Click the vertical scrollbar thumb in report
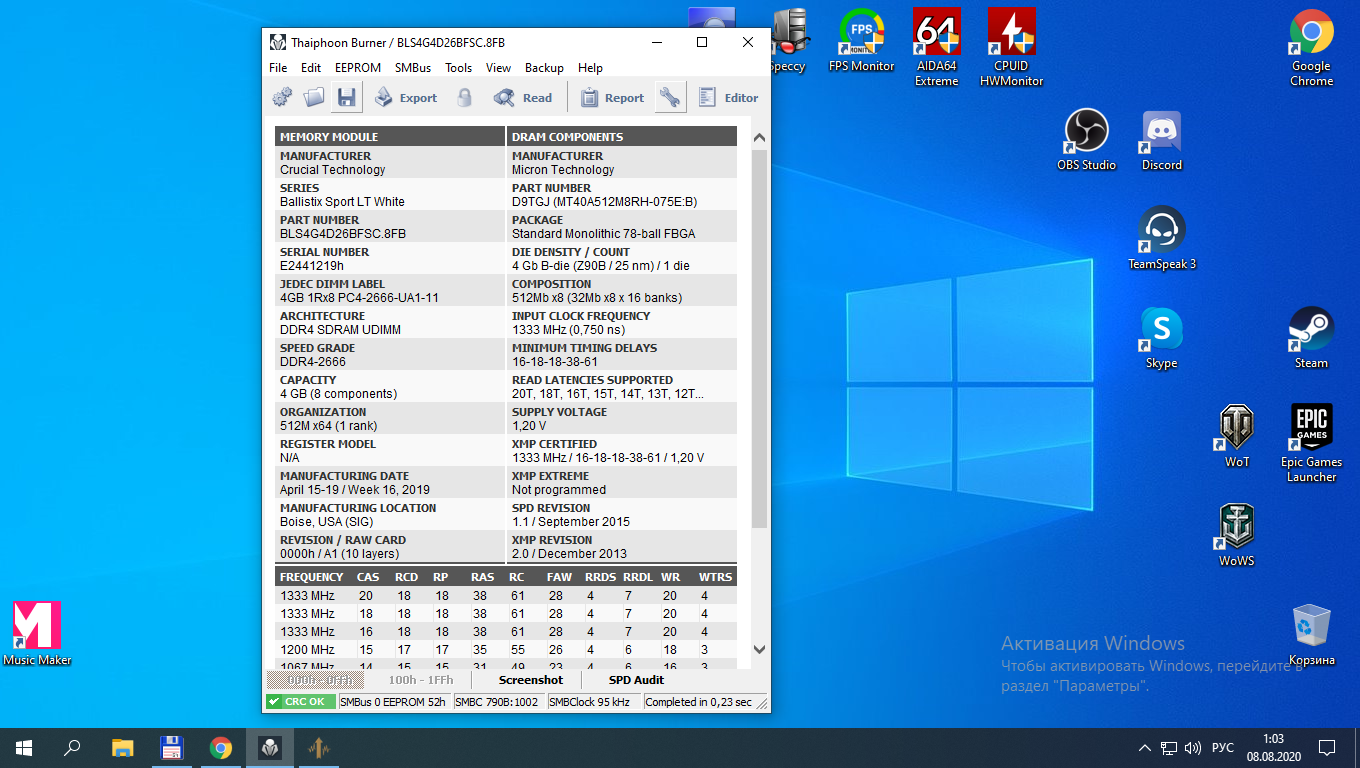 pos(759,338)
